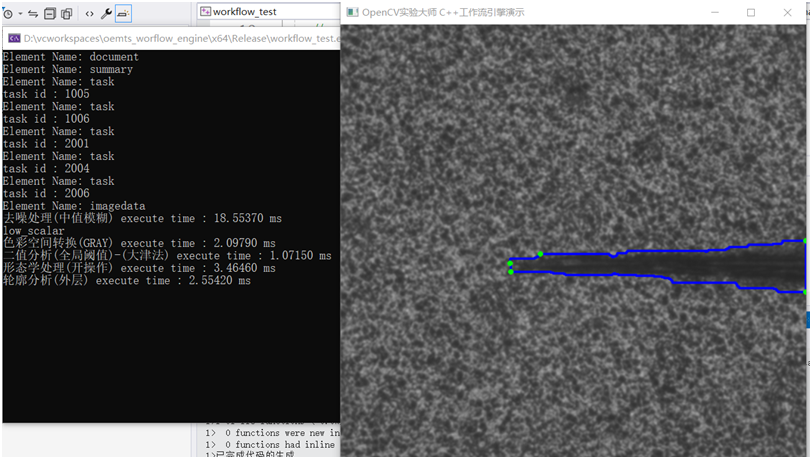
Task: Click the 'task id : 2004' line
Action: point(46,169)
